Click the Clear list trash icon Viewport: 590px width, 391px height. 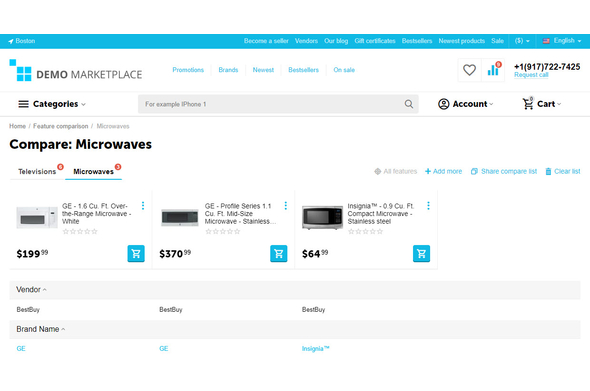548,172
